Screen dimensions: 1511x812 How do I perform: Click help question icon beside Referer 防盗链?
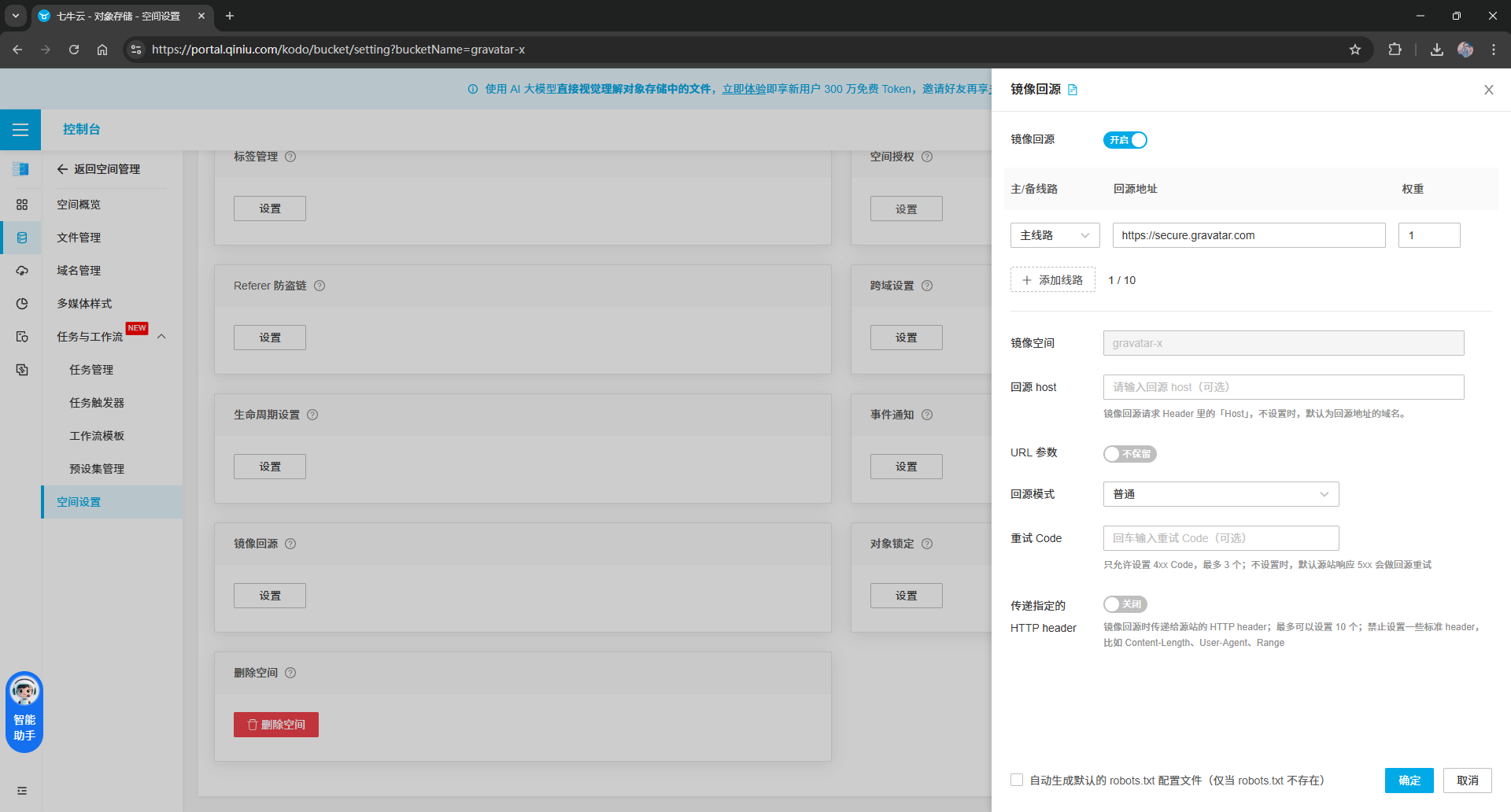(x=320, y=286)
